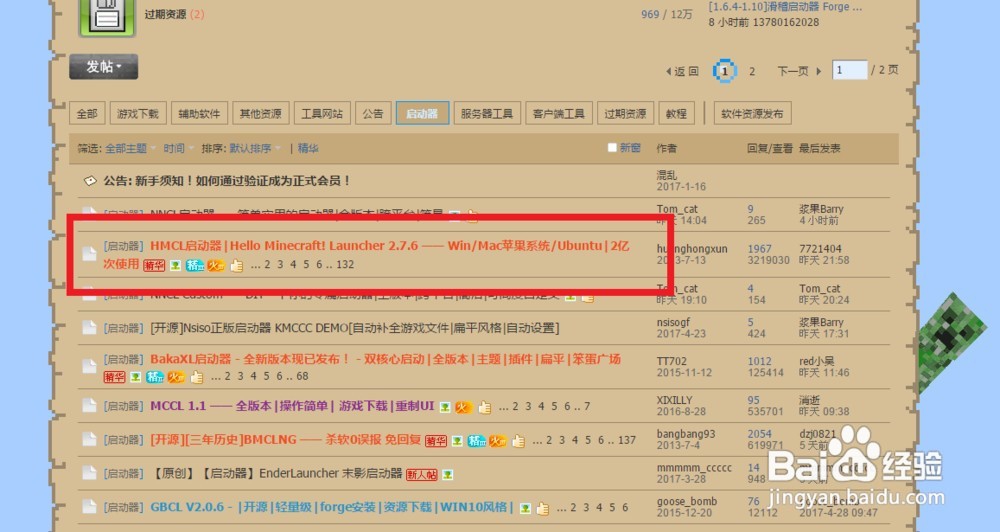
Task: Select the 辅助软件 category tab
Action: point(199,114)
